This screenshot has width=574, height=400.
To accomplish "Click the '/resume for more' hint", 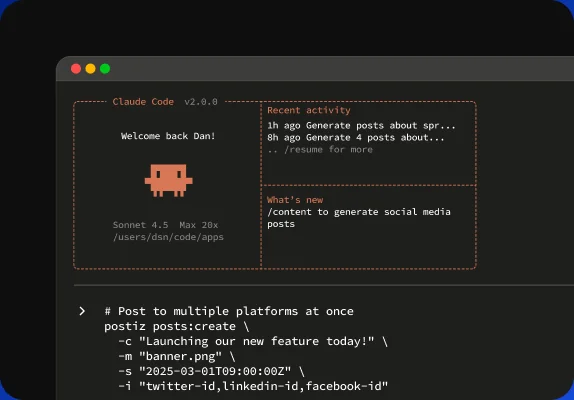I will [328, 149].
